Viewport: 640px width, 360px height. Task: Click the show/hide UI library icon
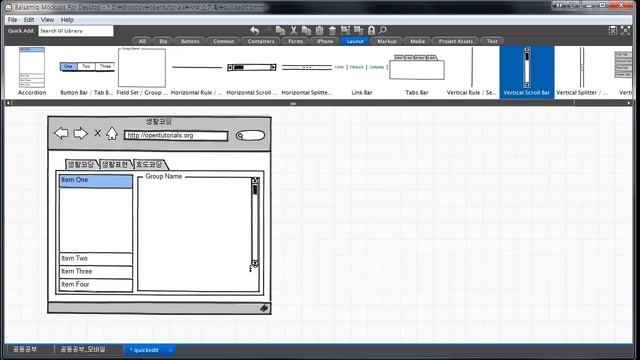click(613, 30)
